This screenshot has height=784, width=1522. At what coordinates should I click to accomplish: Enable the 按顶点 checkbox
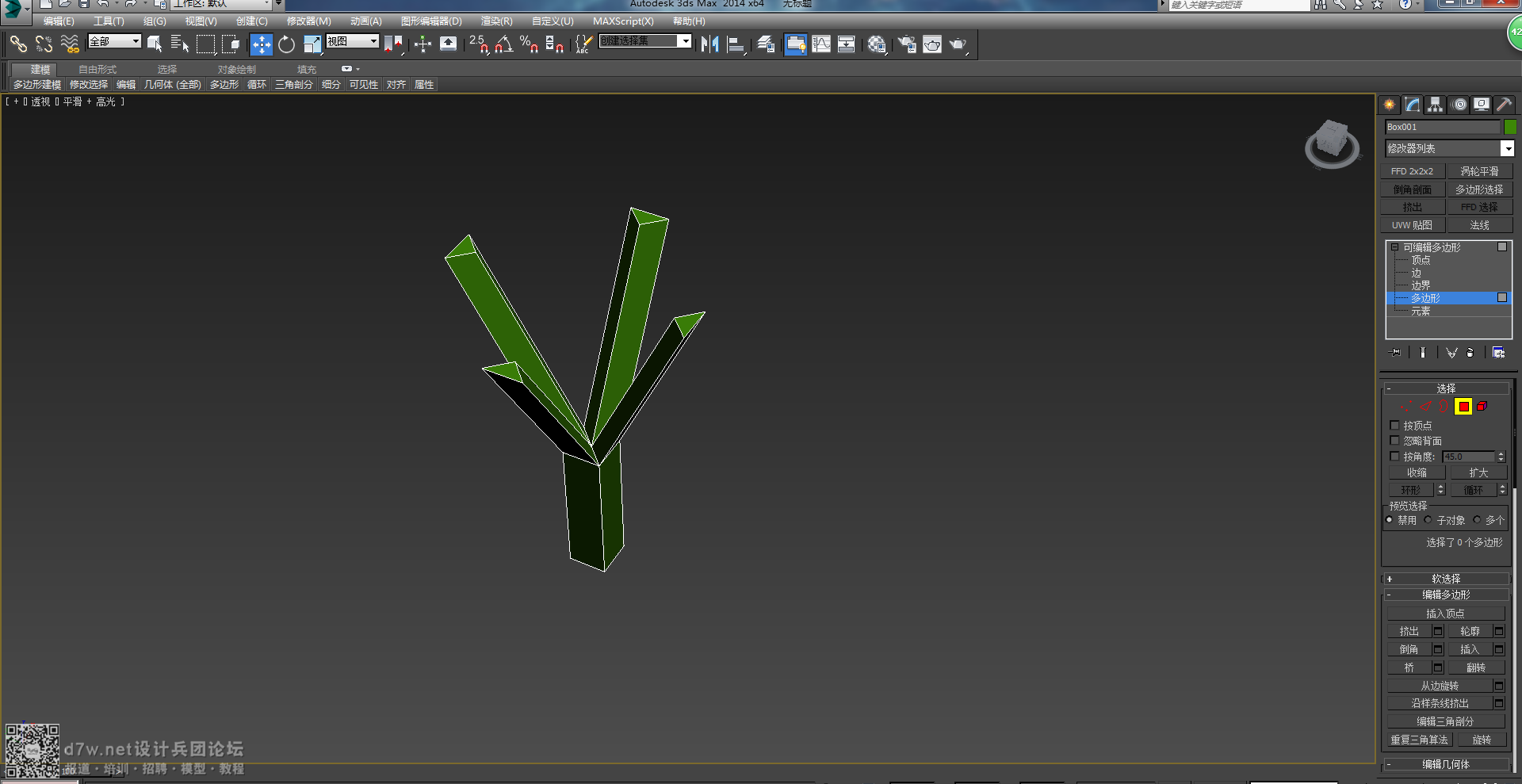tap(1394, 426)
